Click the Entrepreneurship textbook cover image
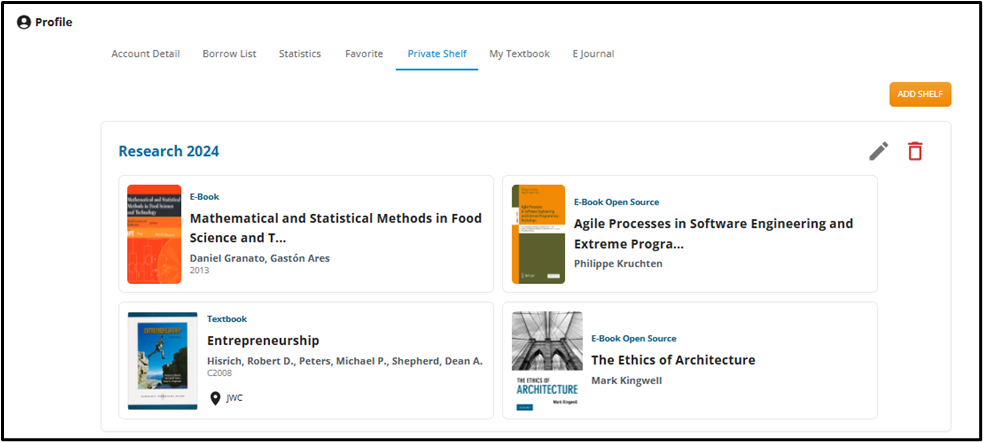This screenshot has height=442, width=983. [x=163, y=360]
